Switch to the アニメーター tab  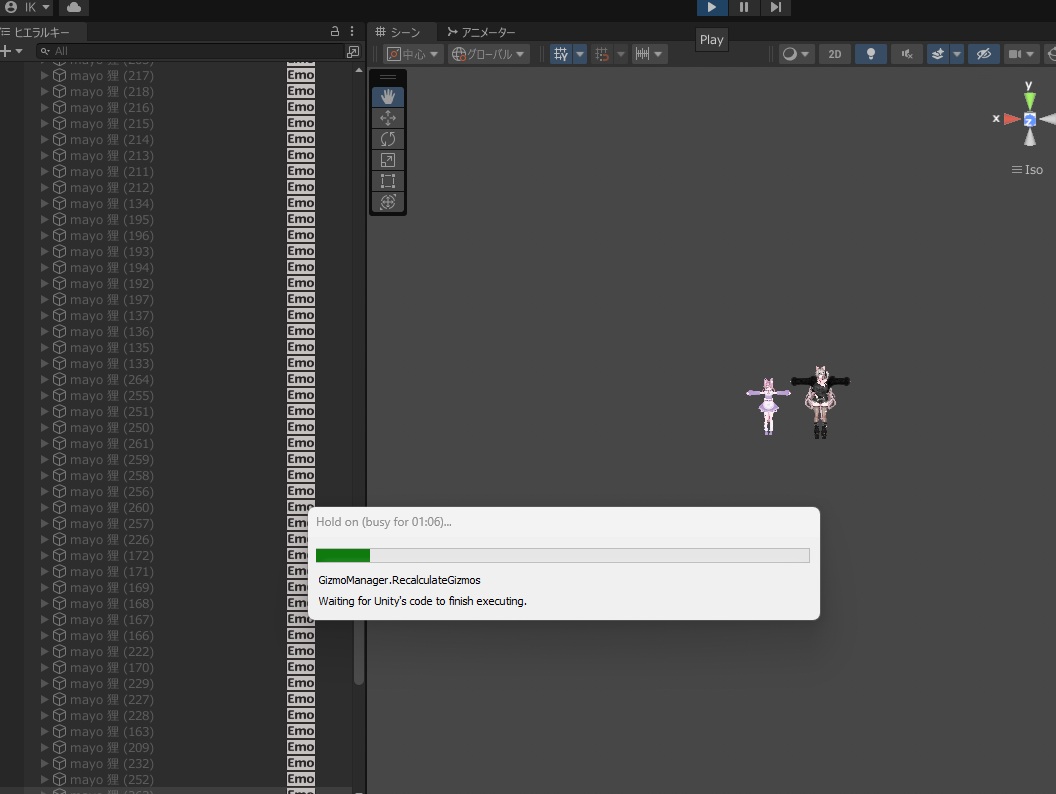coord(482,32)
